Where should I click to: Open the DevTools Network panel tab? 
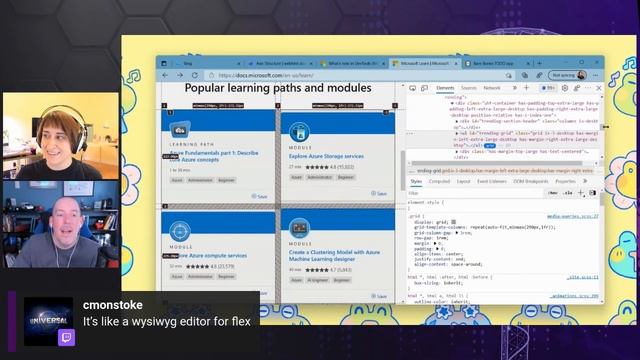click(492, 88)
